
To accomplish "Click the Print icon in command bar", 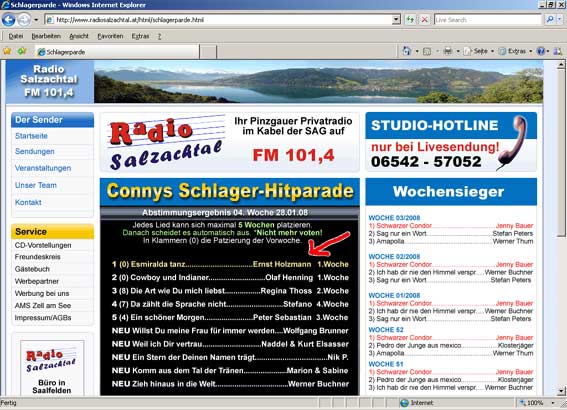I will pyautogui.click(x=448, y=51).
